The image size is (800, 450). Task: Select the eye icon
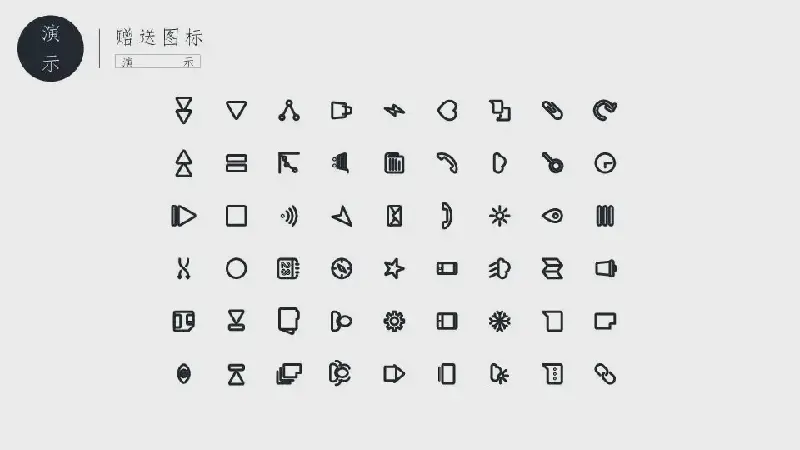click(552, 216)
